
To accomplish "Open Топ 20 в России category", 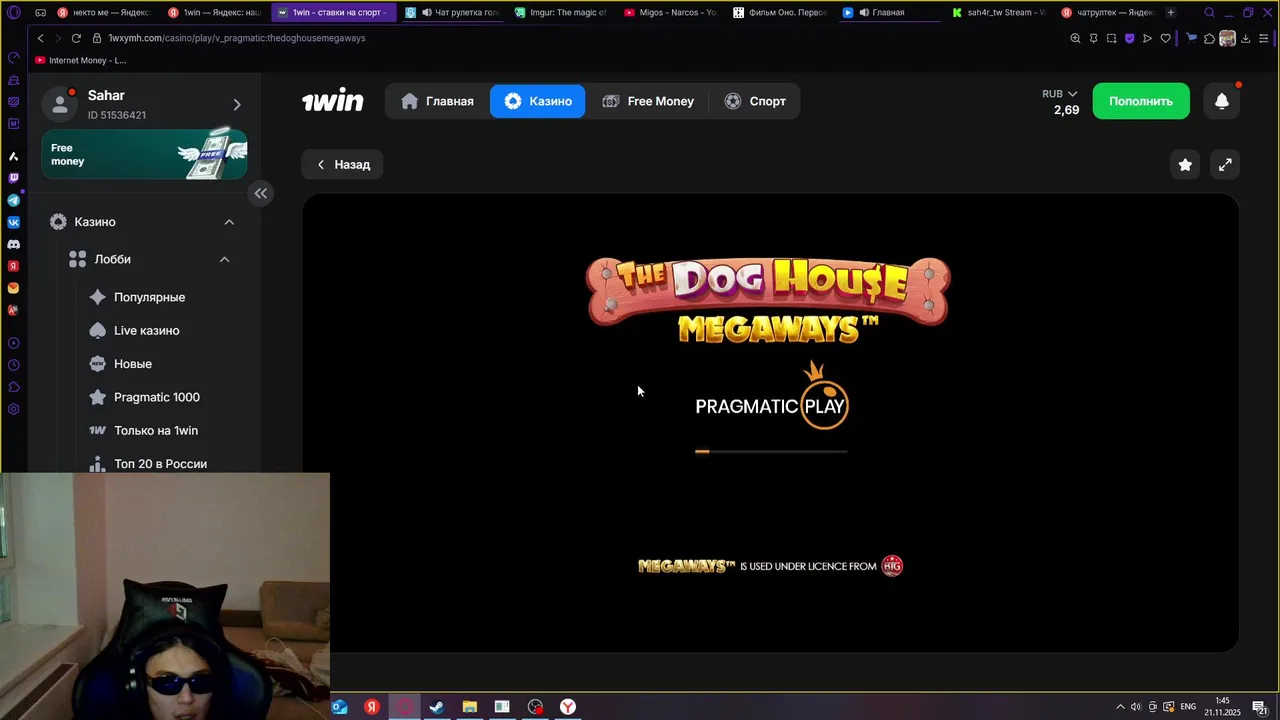I will click(160, 463).
